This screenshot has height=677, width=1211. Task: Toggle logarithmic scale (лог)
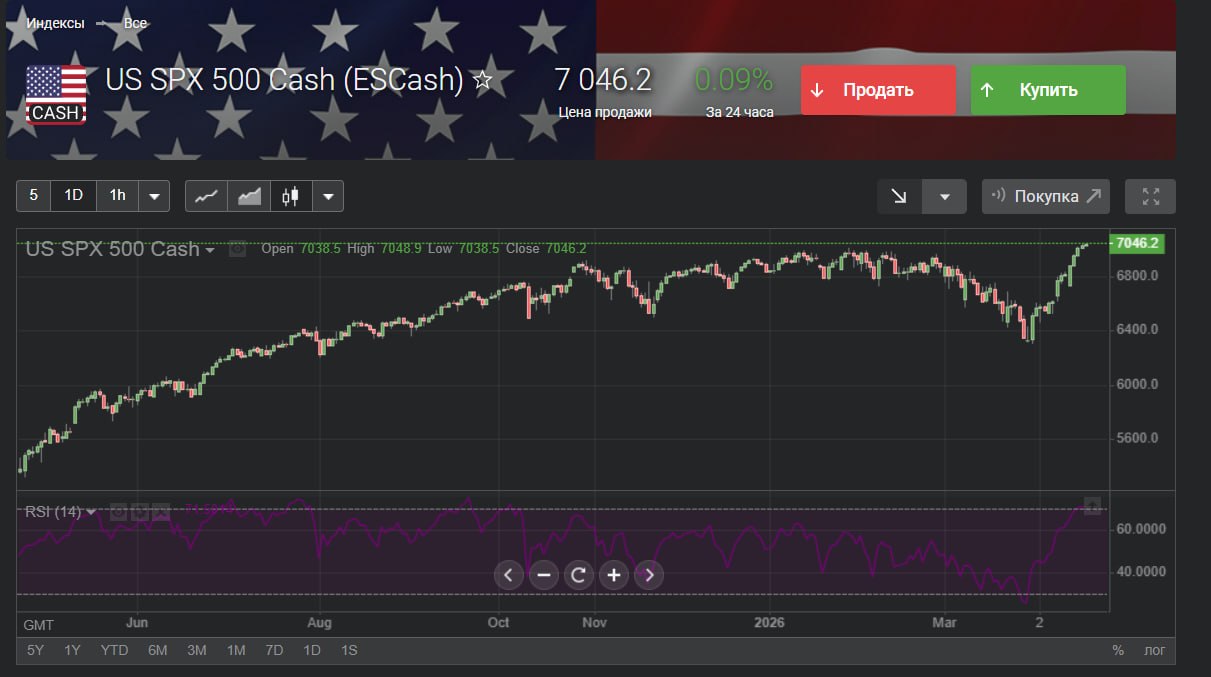point(1154,650)
